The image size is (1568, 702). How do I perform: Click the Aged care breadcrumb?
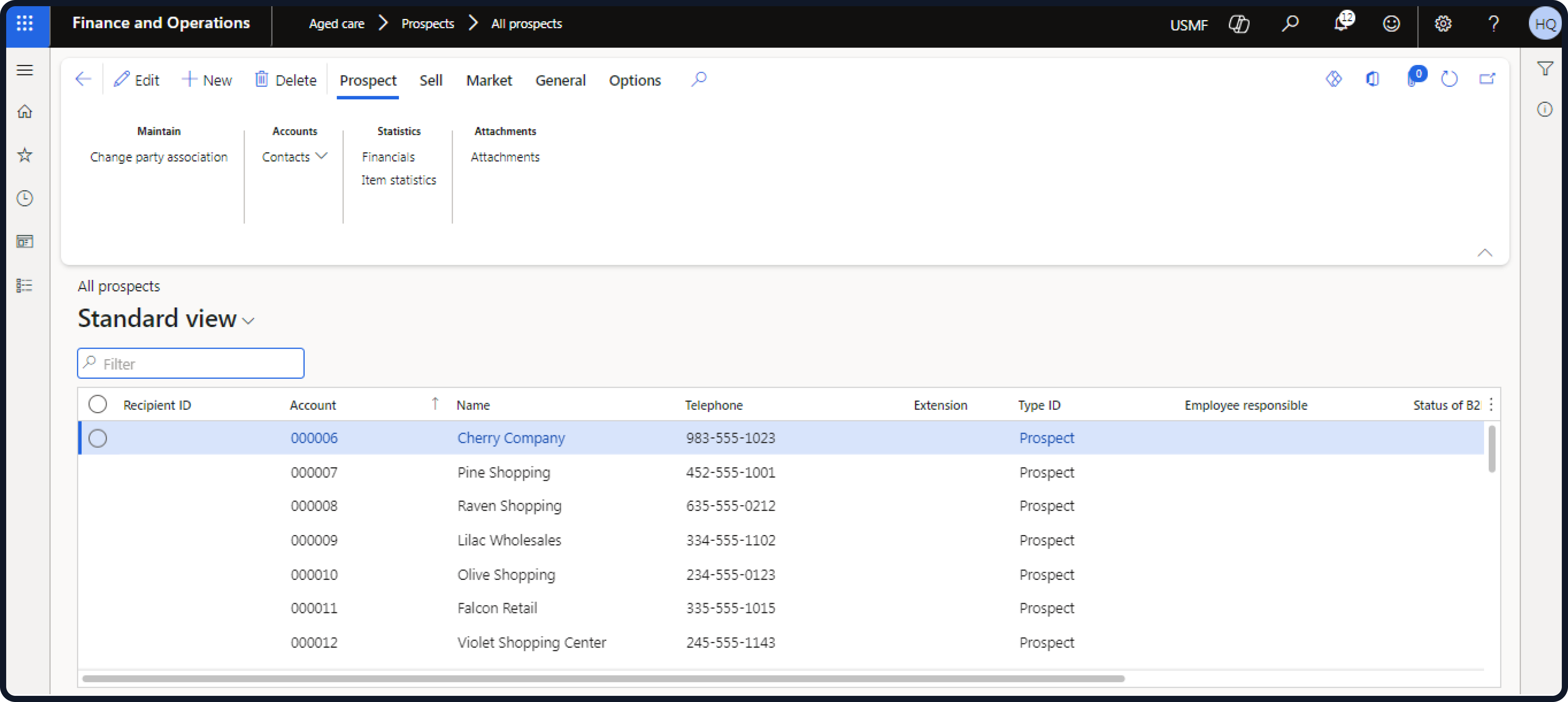(336, 24)
